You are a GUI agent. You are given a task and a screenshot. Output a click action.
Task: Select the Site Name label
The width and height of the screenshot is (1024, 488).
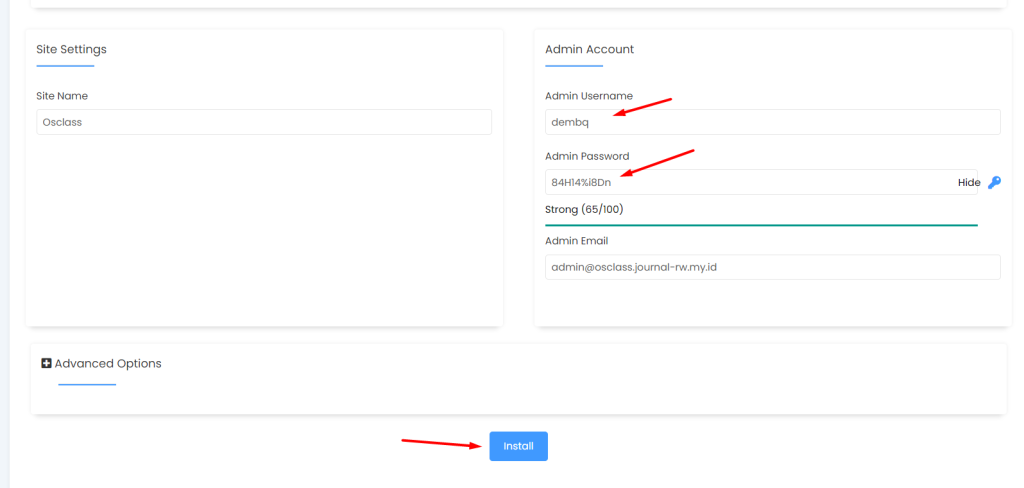tap(62, 96)
